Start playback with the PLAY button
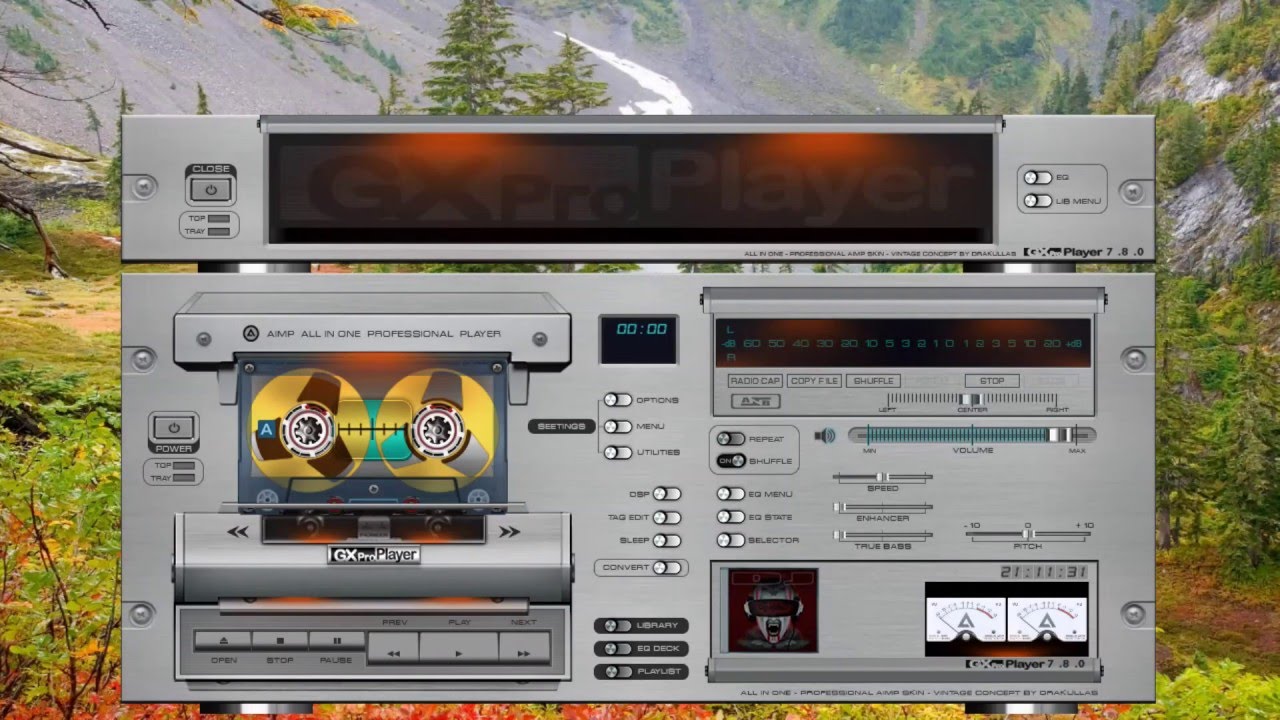 [459, 648]
